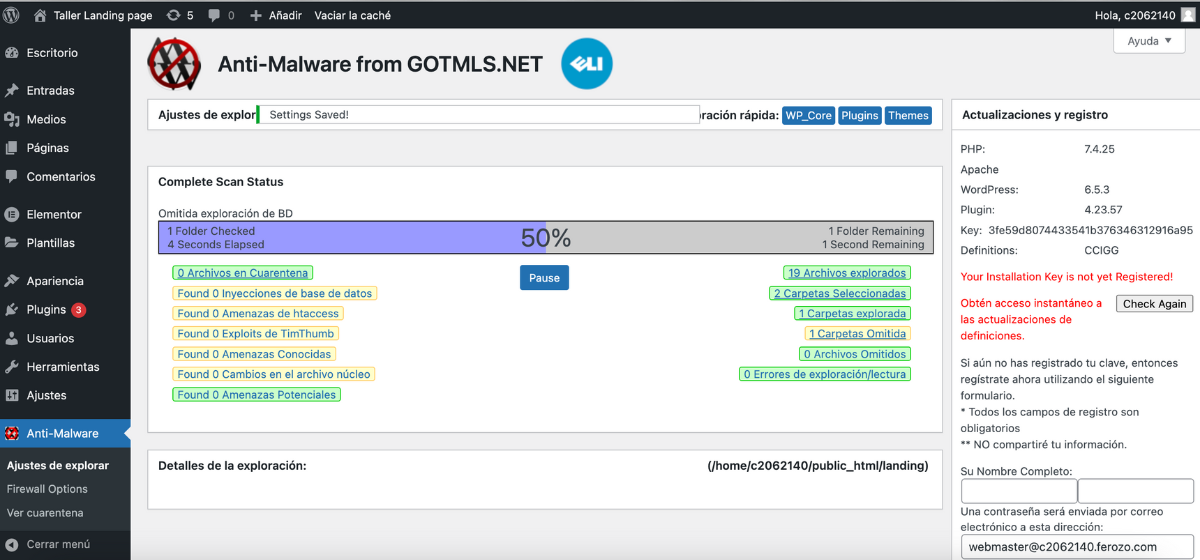The image size is (1200, 560).
Task: Collapse sidebar using Cerrar menú
Action: tap(58, 545)
